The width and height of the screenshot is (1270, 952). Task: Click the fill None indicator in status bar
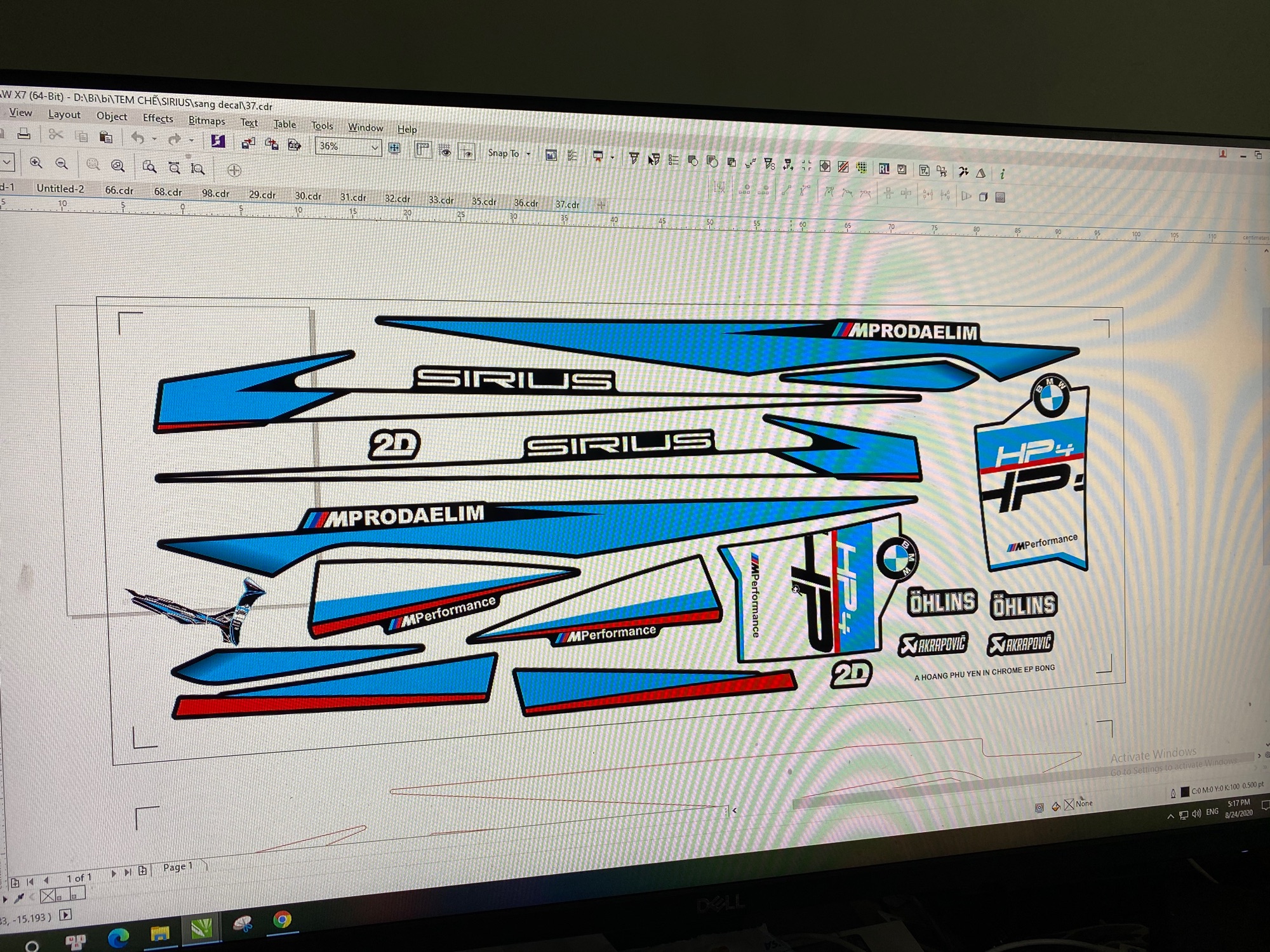[x=1078, y=804]
